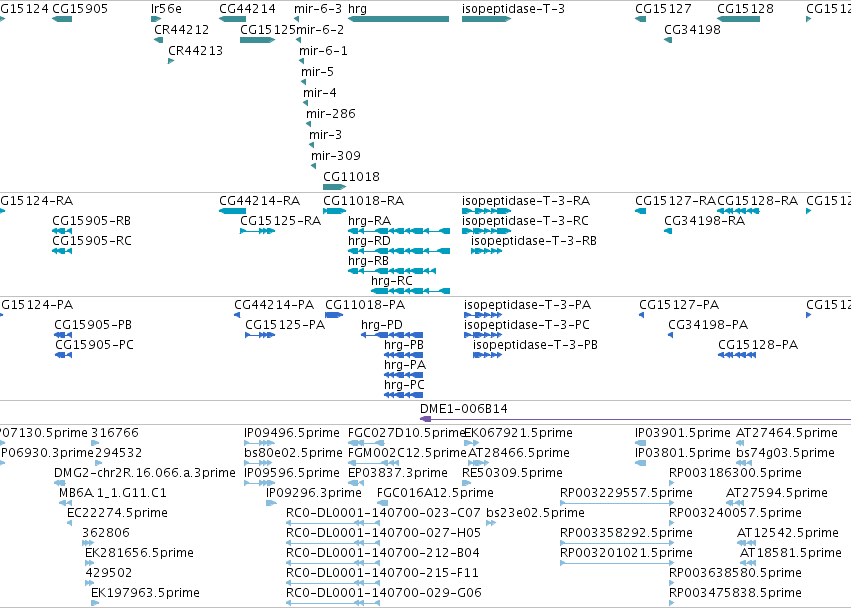
Task: Select the CG34198-PA protein label
Action: tap(708, 325)
